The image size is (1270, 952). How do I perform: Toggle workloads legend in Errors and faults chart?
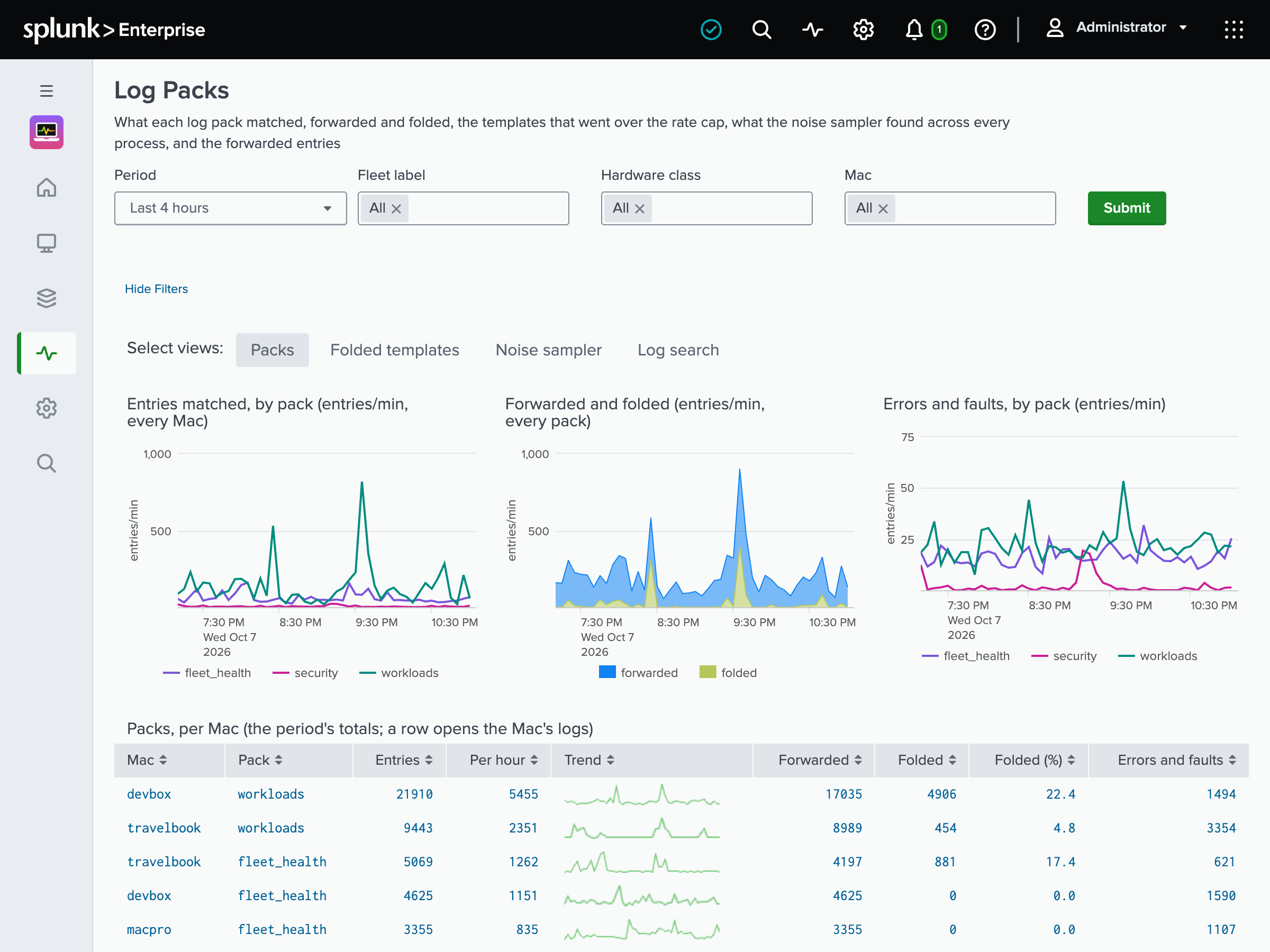pyautogui.click(x=1157, y=656)
